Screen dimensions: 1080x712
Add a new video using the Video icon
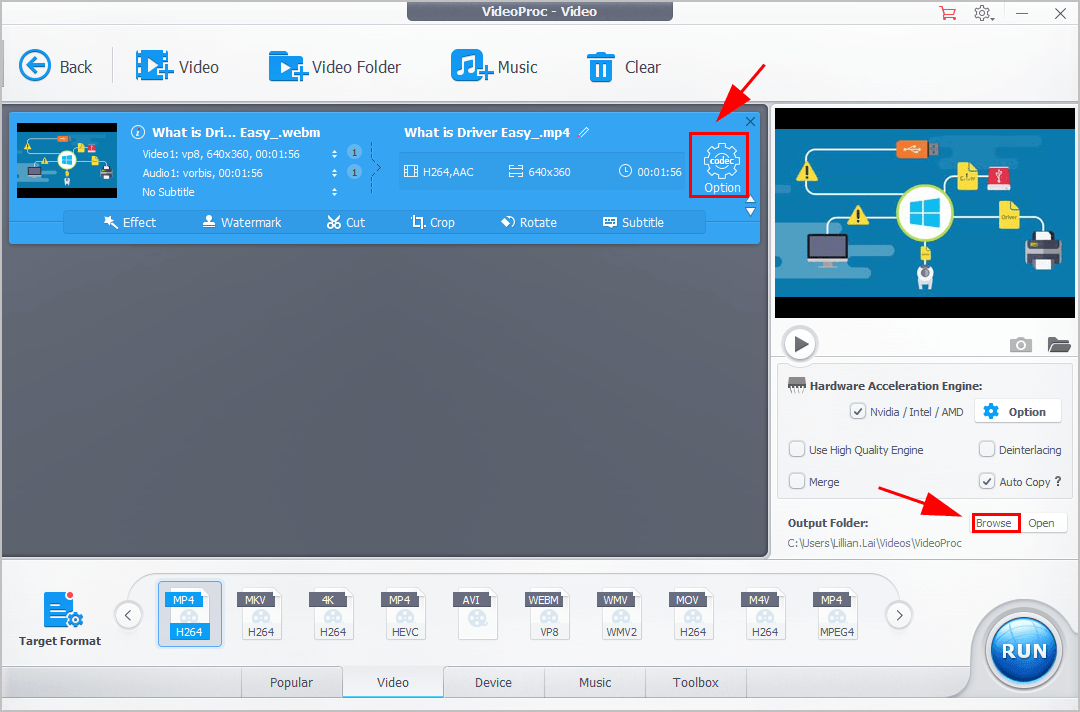pyautogui.click(x=180, y=66)
